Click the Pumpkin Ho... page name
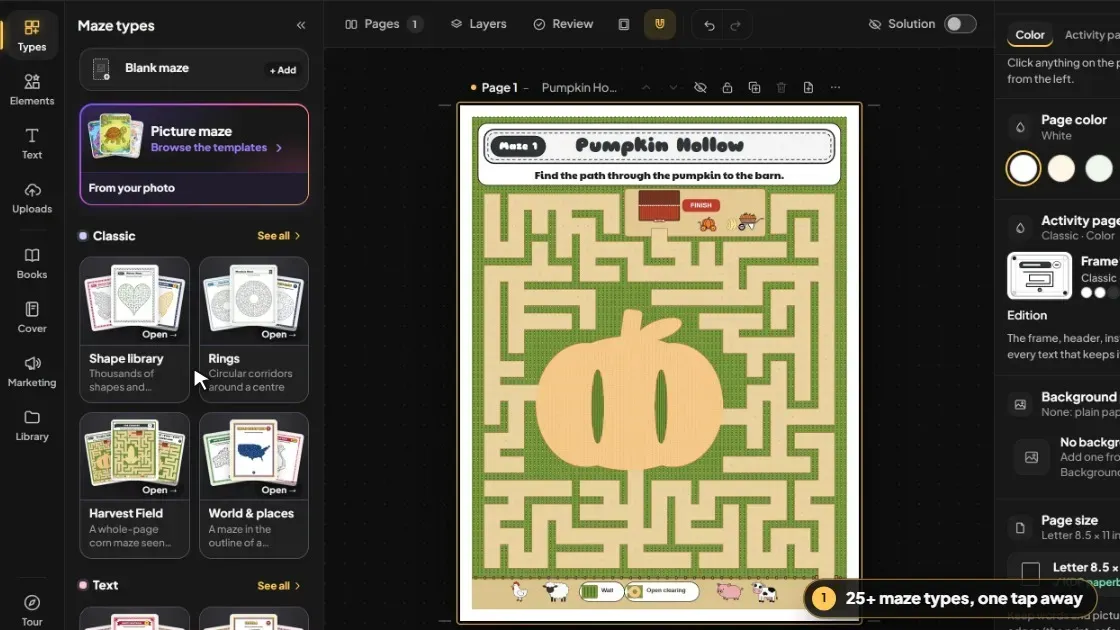 pos(579,88)
